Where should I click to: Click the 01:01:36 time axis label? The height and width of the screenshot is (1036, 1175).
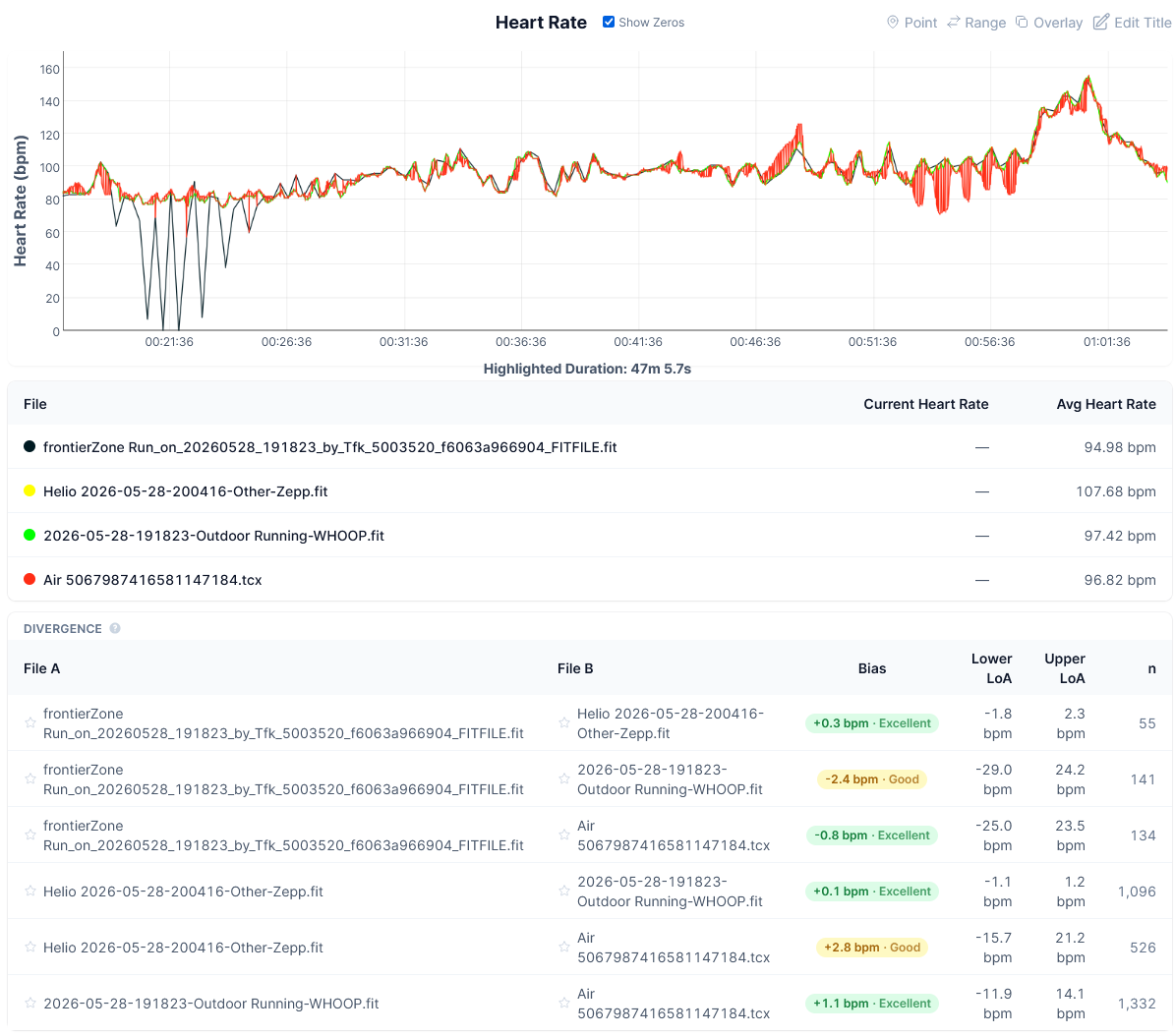click(x=1107, y=342)
